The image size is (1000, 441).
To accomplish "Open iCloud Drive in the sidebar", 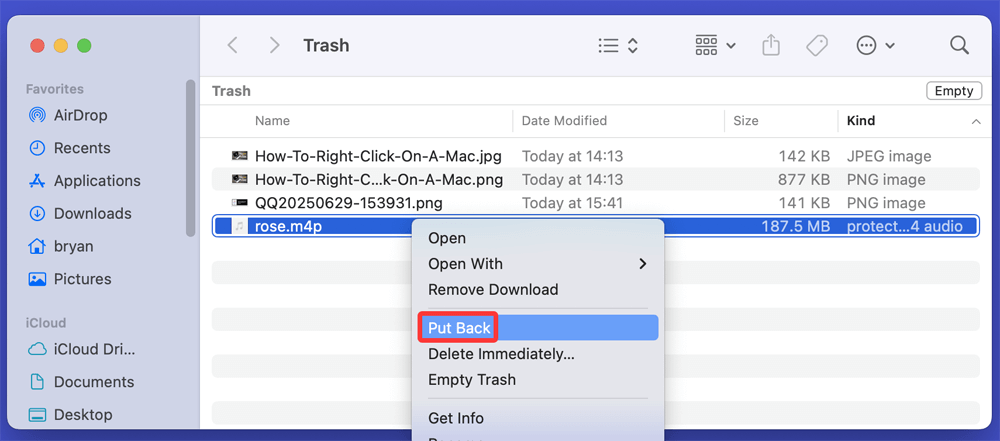I will coord(82,349).
